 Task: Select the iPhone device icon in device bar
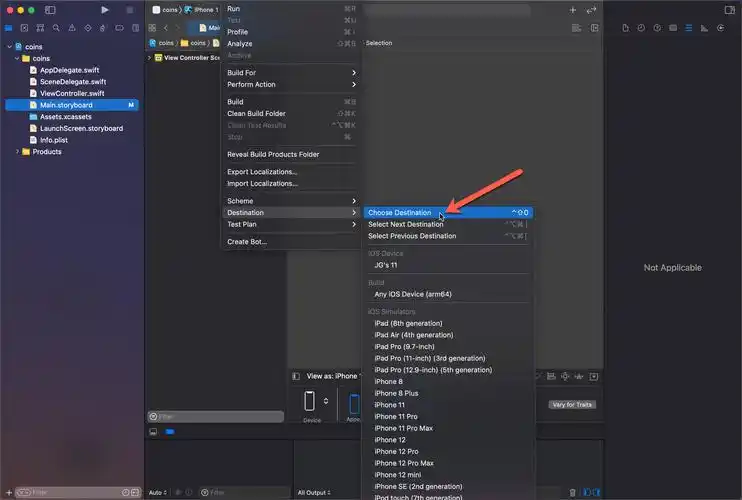[x=310, y=401]
